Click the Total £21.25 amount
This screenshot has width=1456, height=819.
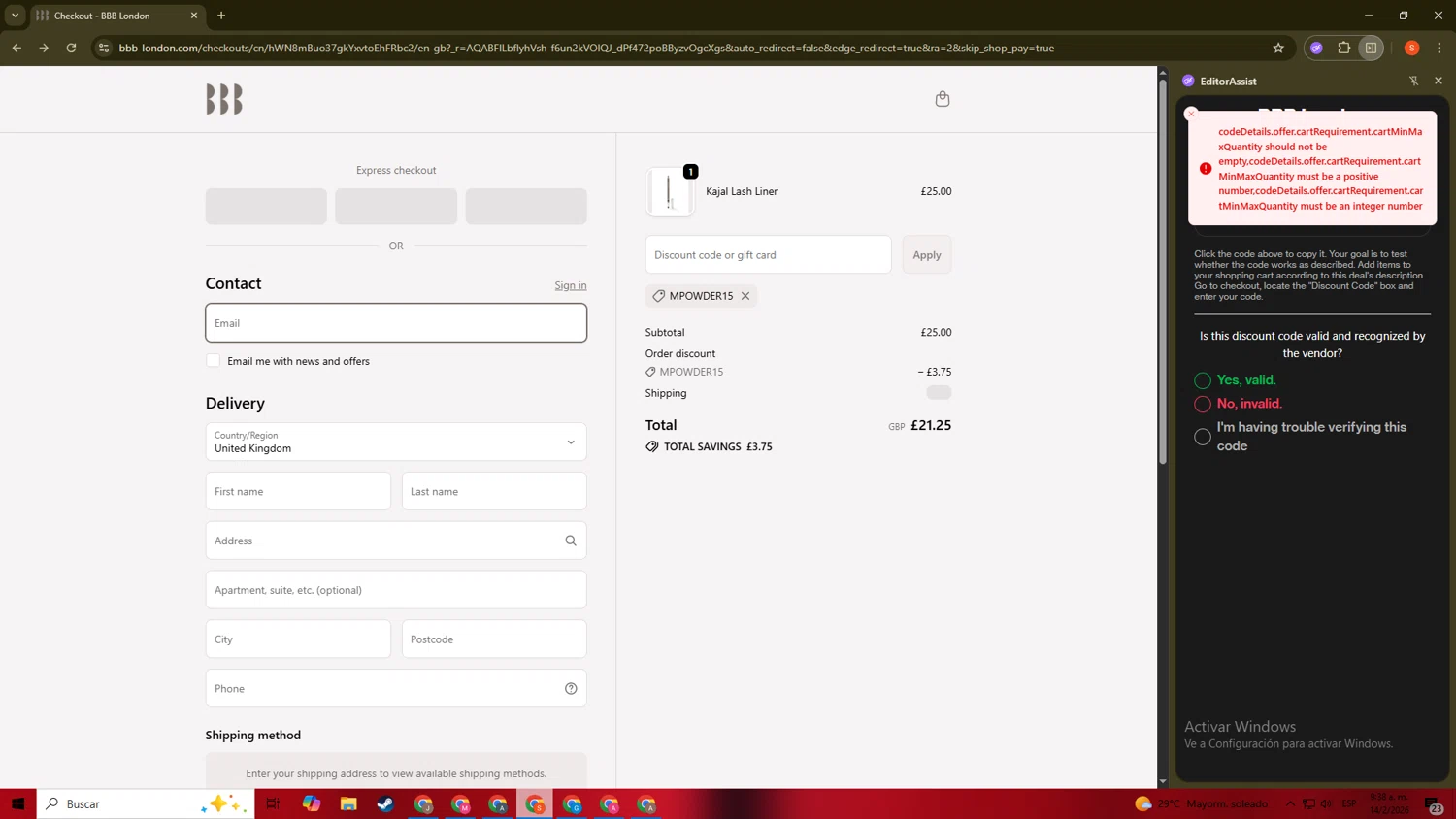click(931, 425)
